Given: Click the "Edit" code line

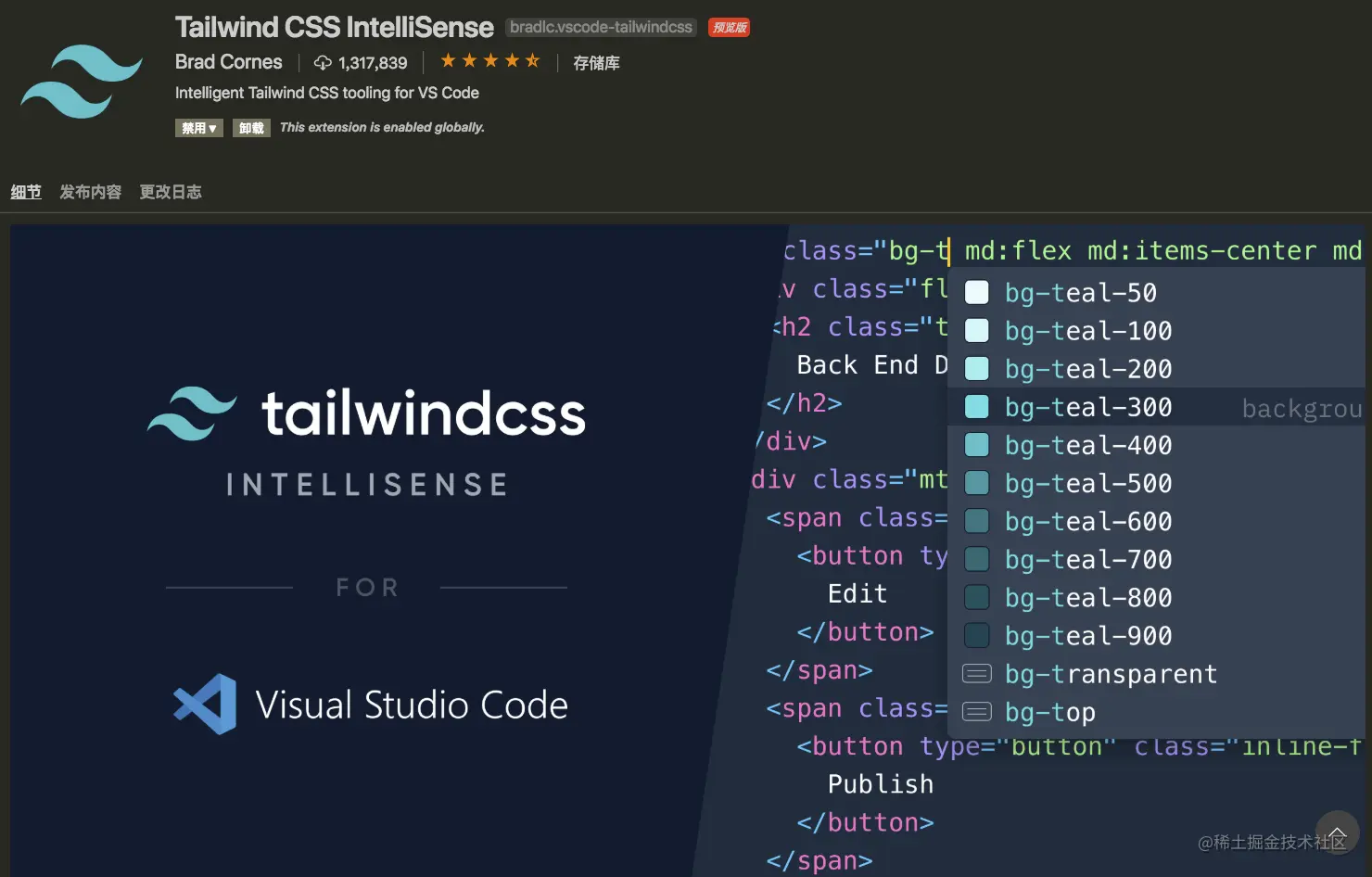Looking at the screenshot, I should (857, 593).
